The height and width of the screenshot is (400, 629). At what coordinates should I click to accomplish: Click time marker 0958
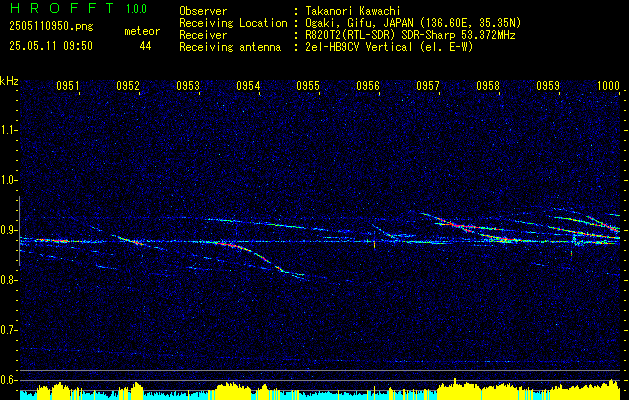coord(488,85)
